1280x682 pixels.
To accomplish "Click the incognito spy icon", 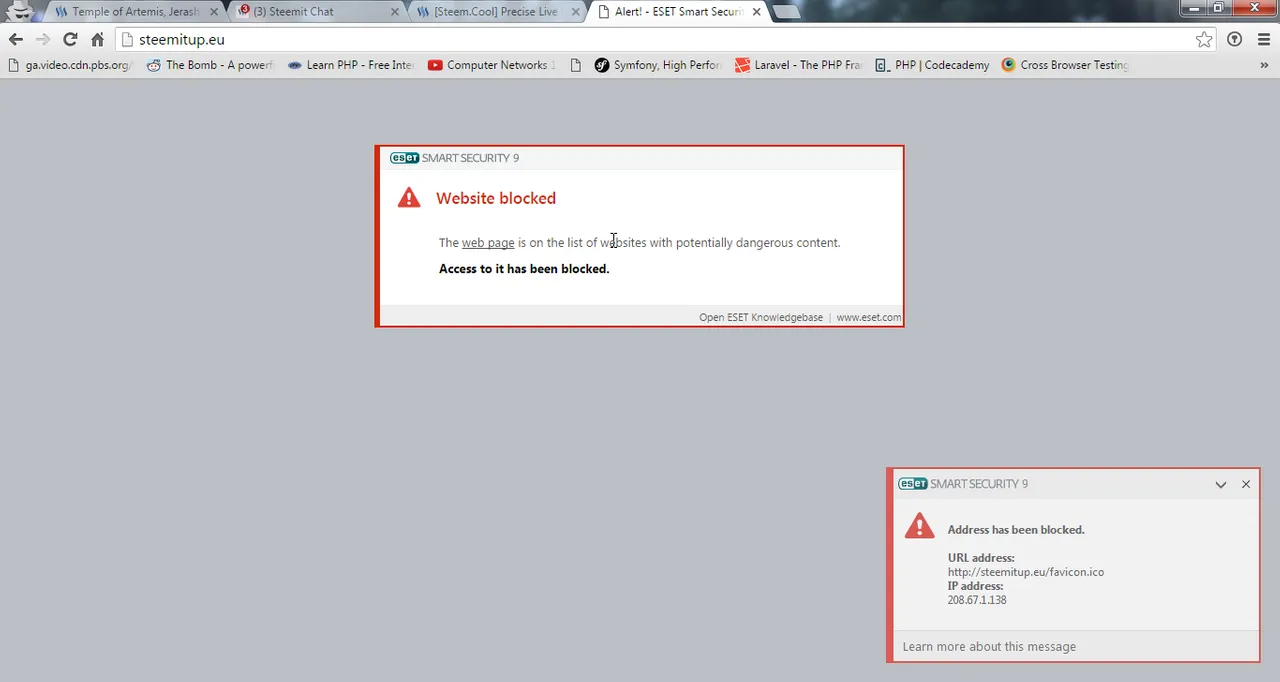I will pos(20,12).
